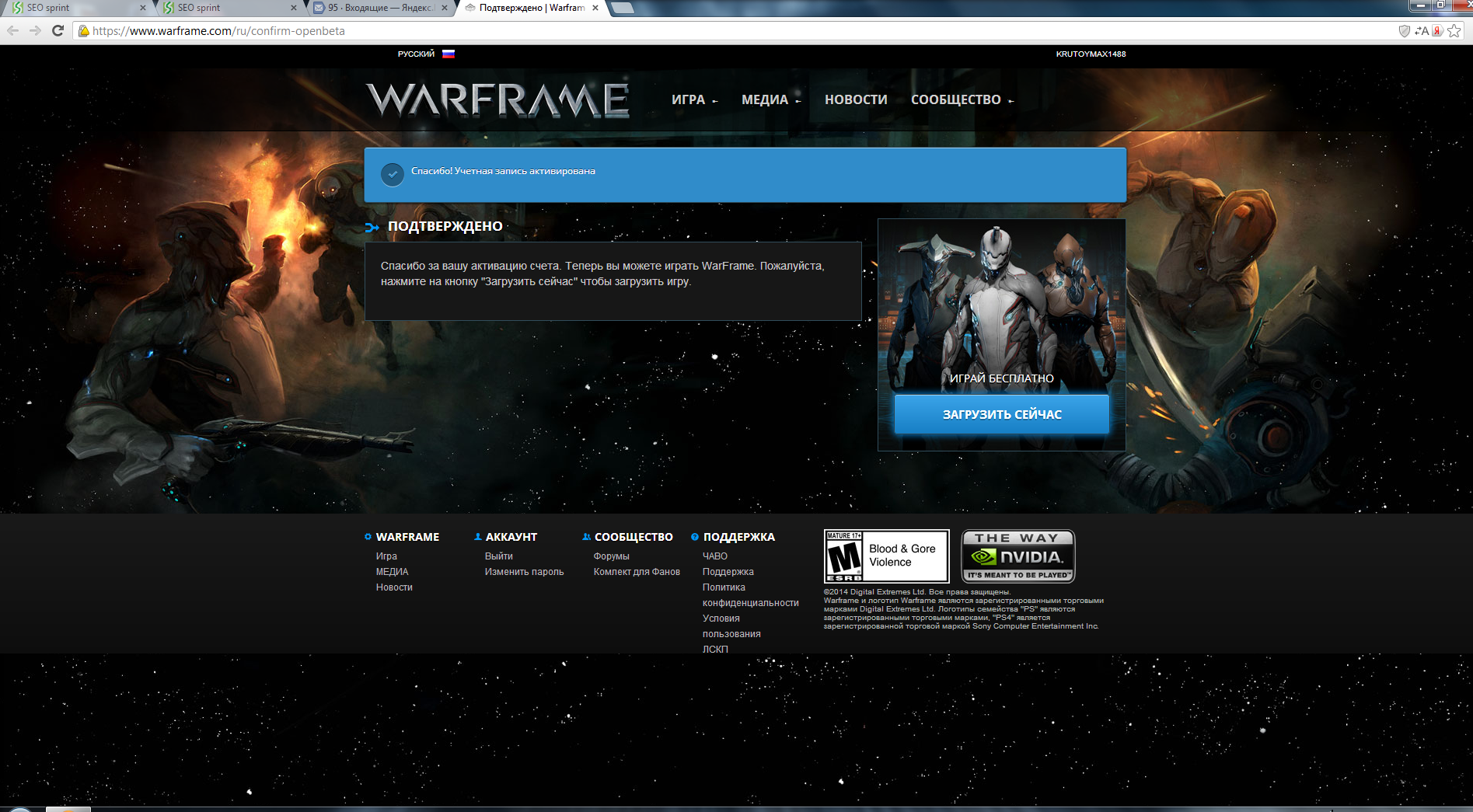Switch to the Yandex Входящие tab

coord(381,8)
